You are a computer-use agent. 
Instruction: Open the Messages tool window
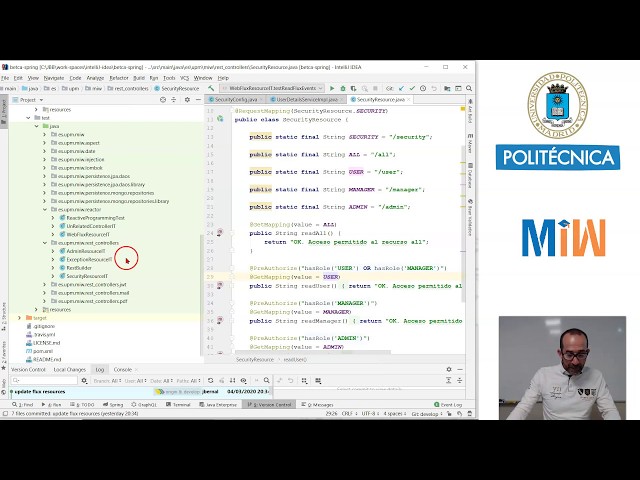click(317, 404)
